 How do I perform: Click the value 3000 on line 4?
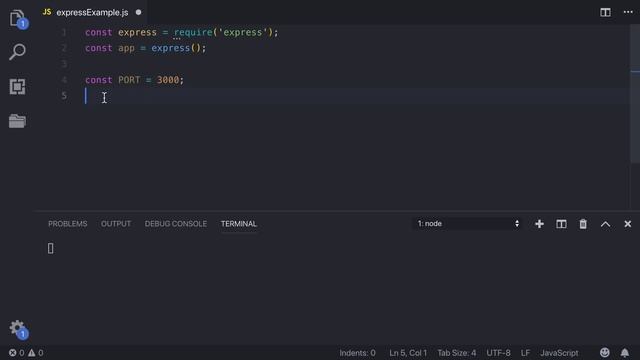[168, 80]
